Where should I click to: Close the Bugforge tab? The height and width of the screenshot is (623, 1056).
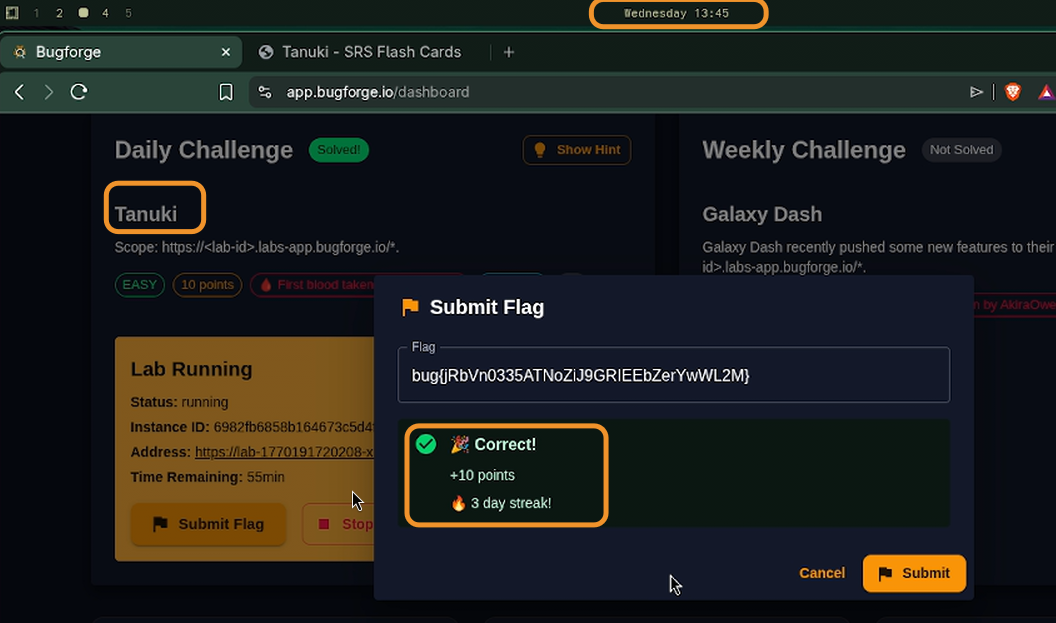(x=226, y=52)
